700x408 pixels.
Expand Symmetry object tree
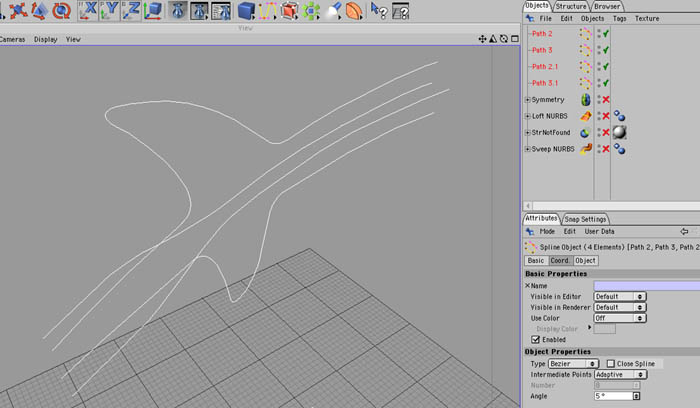[x=527, y=100]
